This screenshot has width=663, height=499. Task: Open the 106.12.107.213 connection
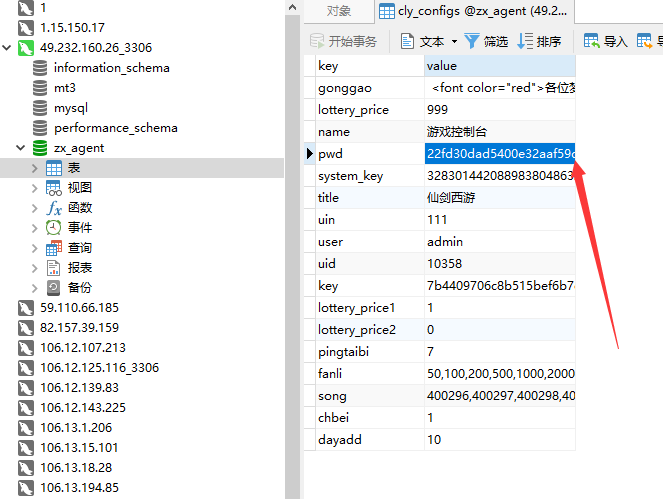pyautogui.click(x=83, y=348)
